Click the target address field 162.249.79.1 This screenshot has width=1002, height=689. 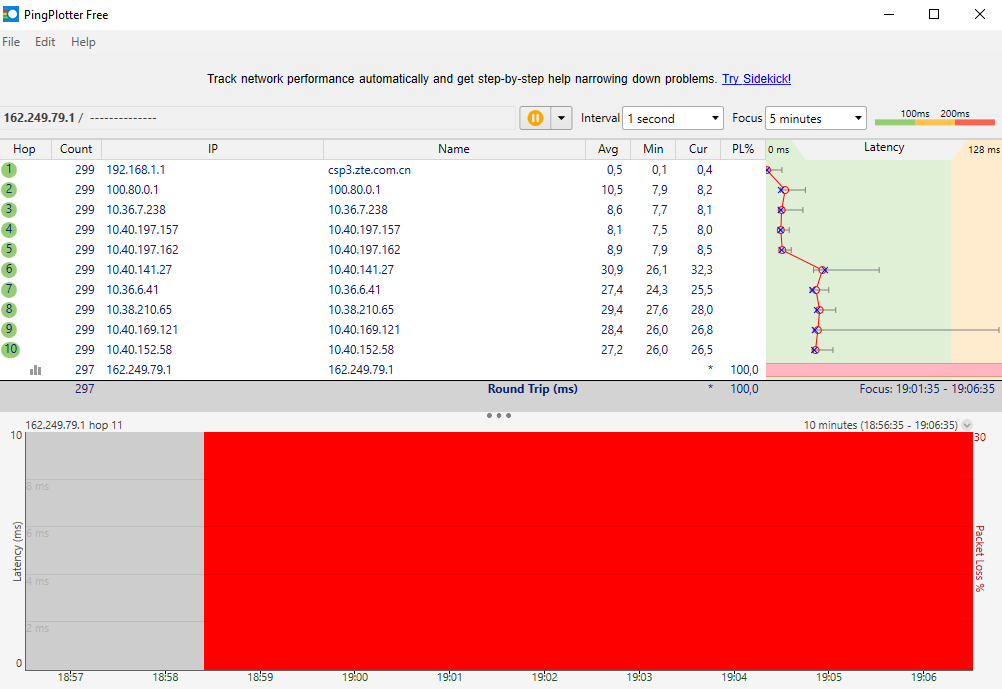pyautogui.click(x=258, y=118)
